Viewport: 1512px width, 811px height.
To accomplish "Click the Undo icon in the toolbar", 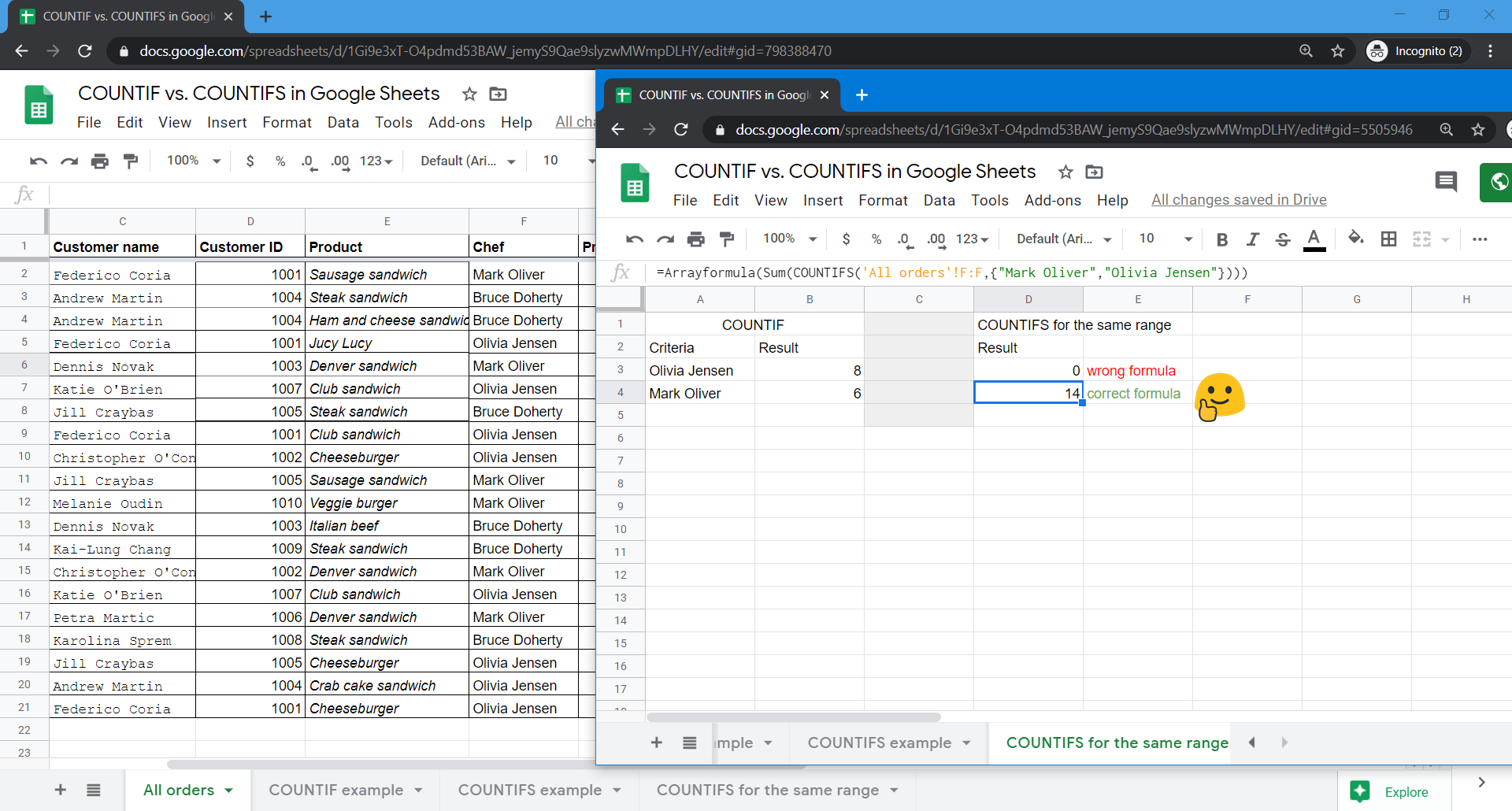I will (x=634, y=239).
